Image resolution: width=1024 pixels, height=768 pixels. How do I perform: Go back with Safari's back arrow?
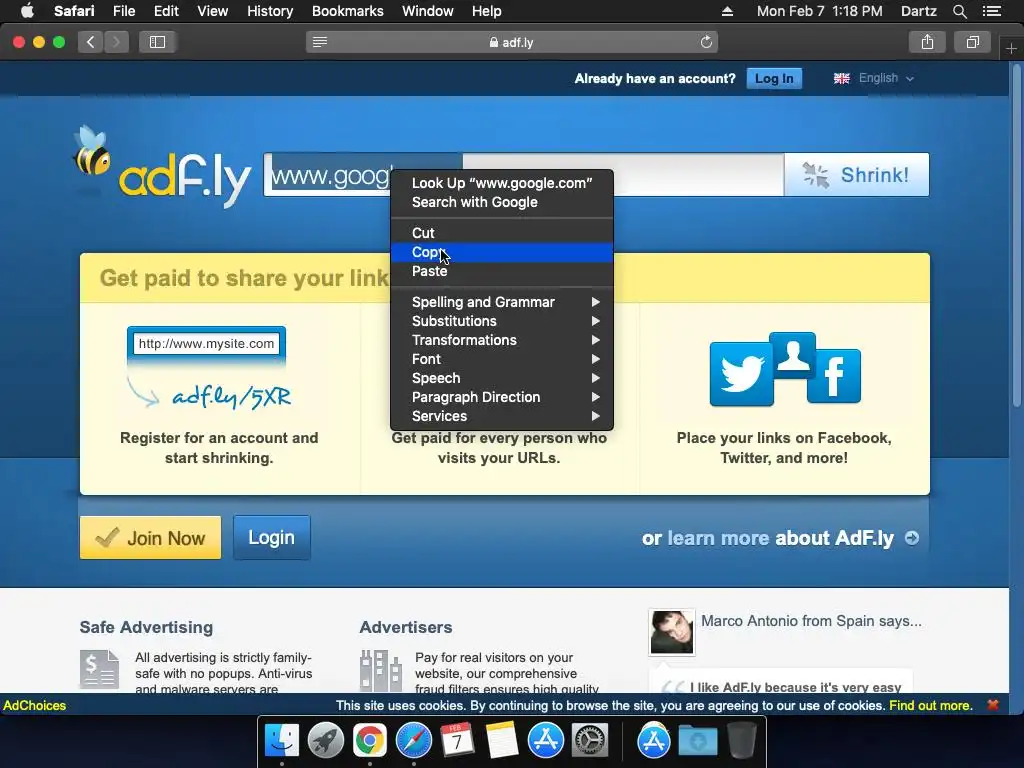coord(91,42)
